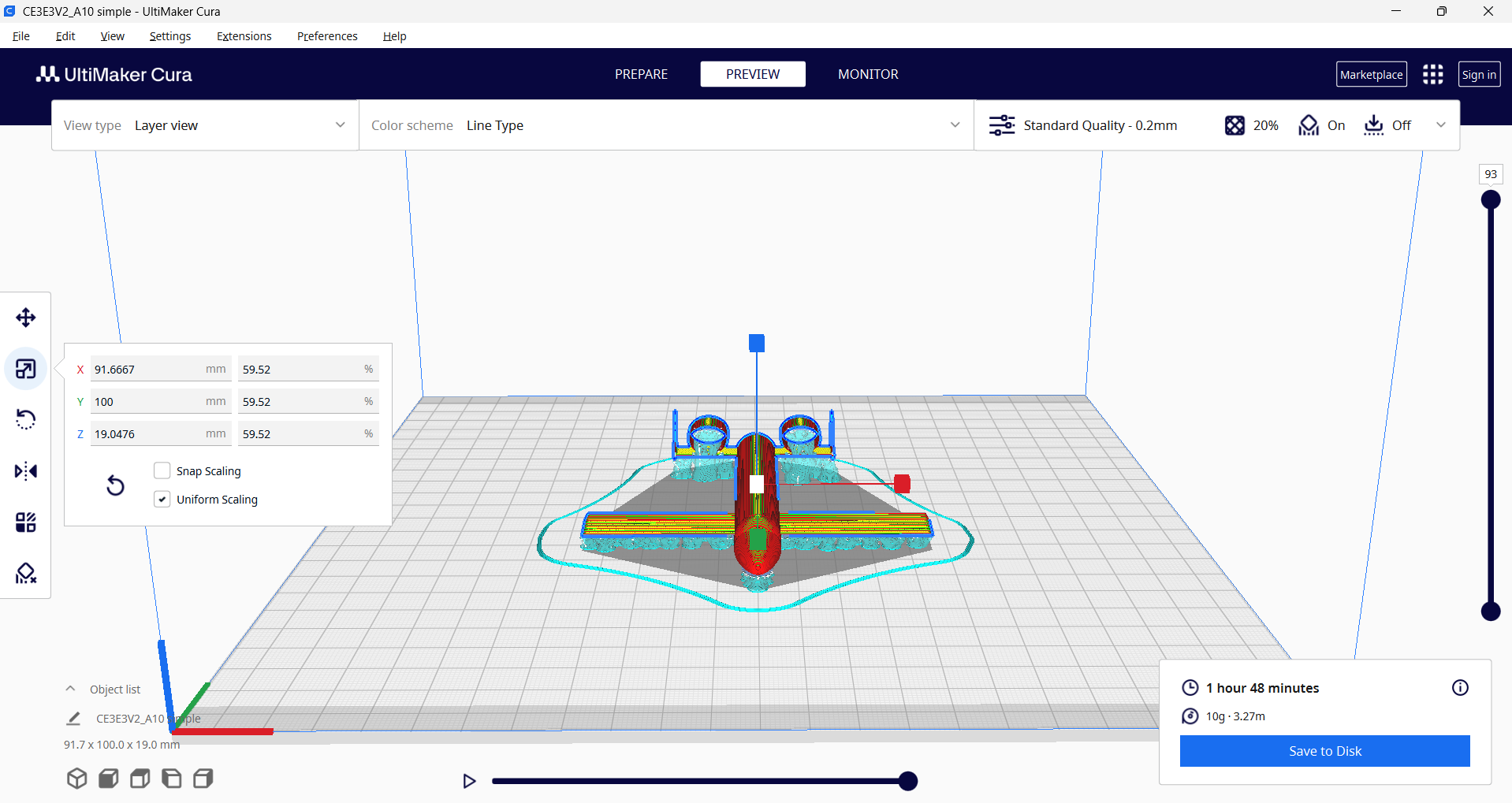Screen dimensions: 1512x803
Task: Open the Help menu
Action: coord(394,36)
